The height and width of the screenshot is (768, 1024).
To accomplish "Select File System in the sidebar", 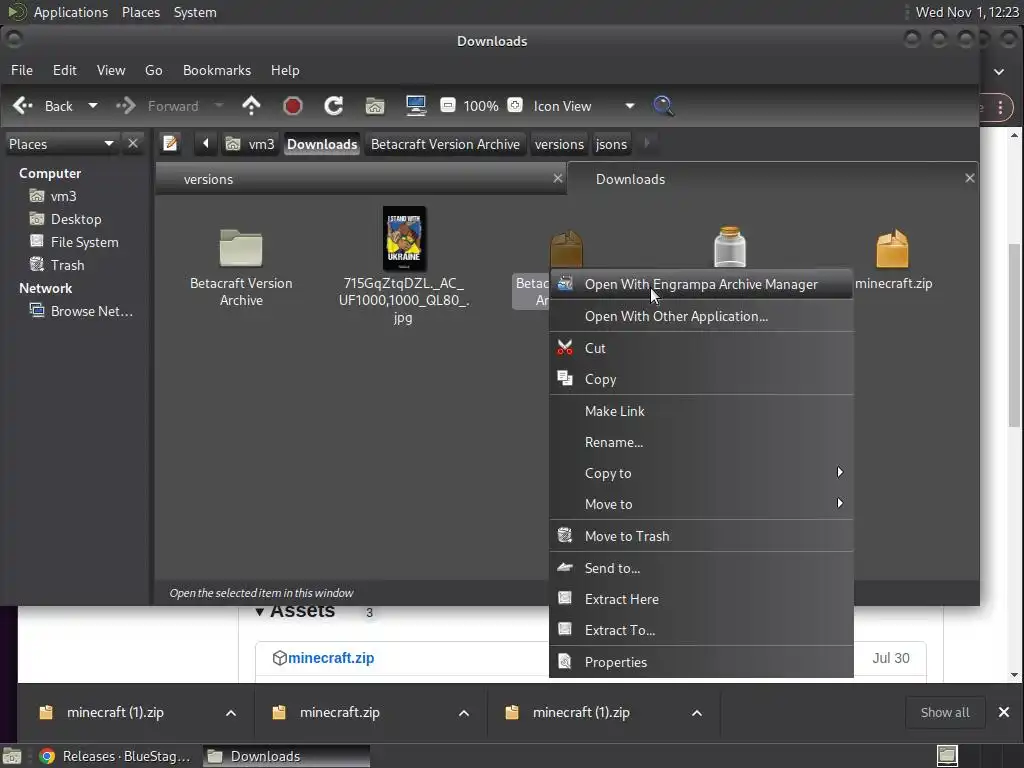I will pos(74,242).
